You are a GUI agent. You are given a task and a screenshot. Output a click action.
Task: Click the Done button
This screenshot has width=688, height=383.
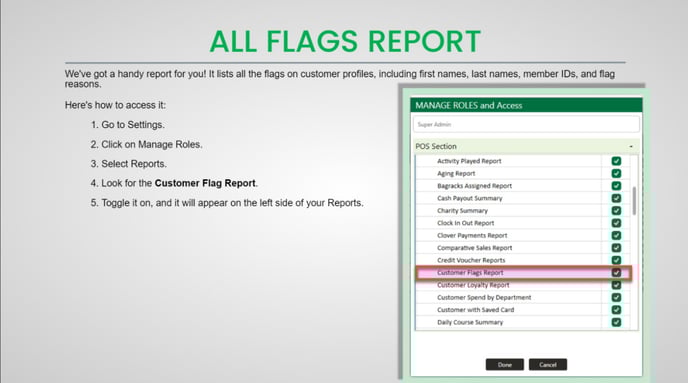505,365
